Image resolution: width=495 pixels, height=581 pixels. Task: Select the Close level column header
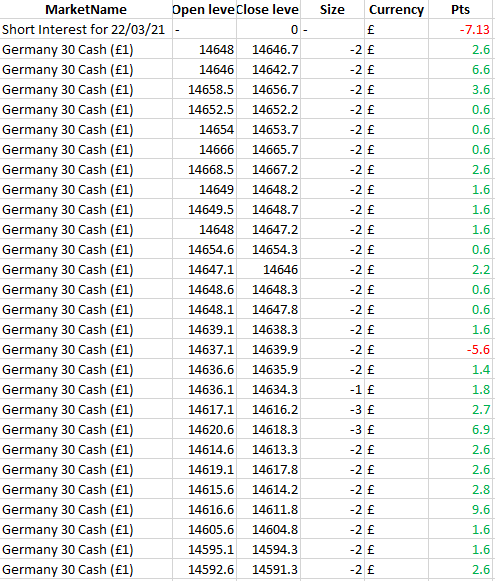click(x=268, y=9)
